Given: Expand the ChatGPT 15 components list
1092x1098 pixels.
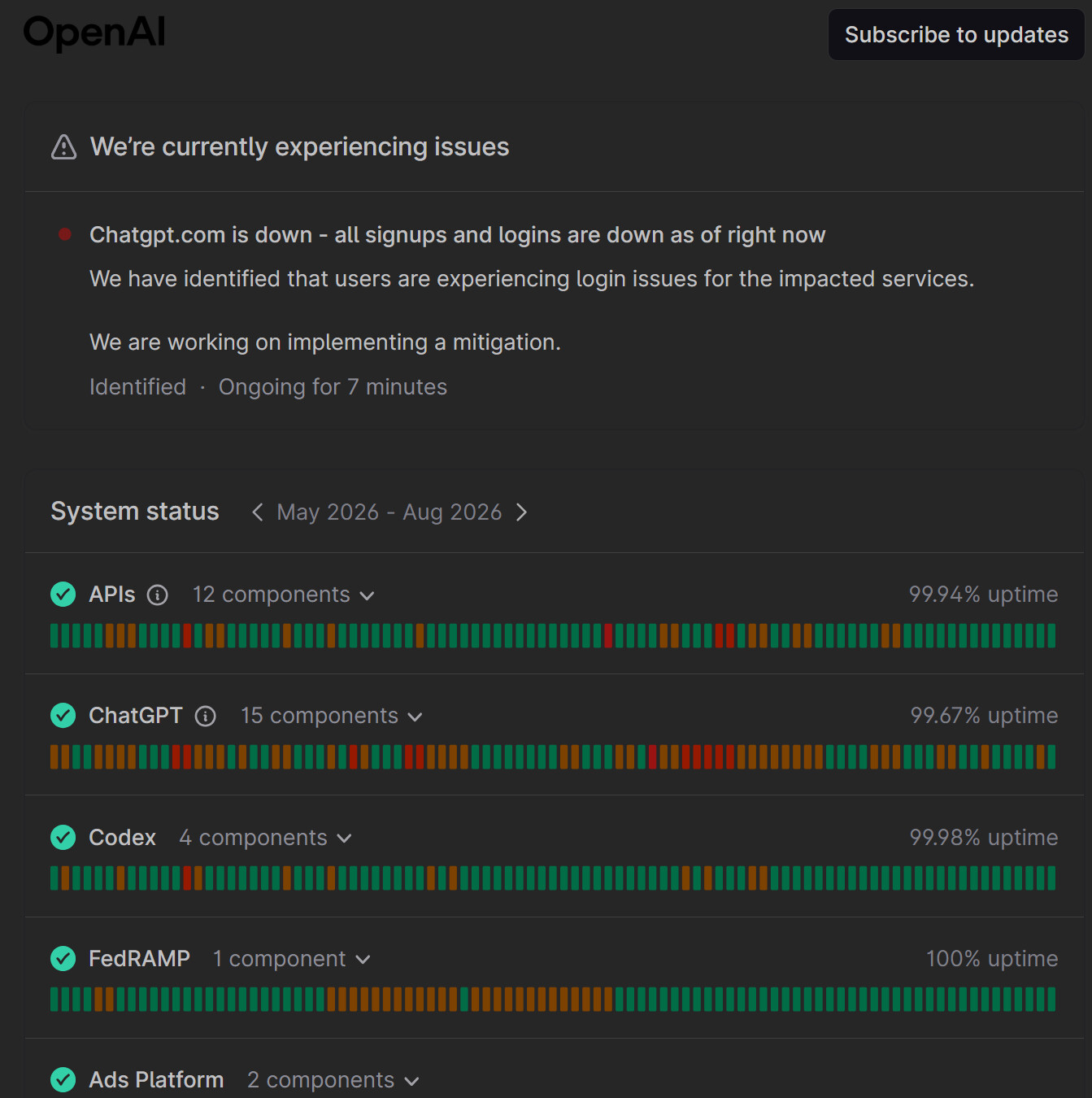Looking at the screenshot, I should click(332, 716).
